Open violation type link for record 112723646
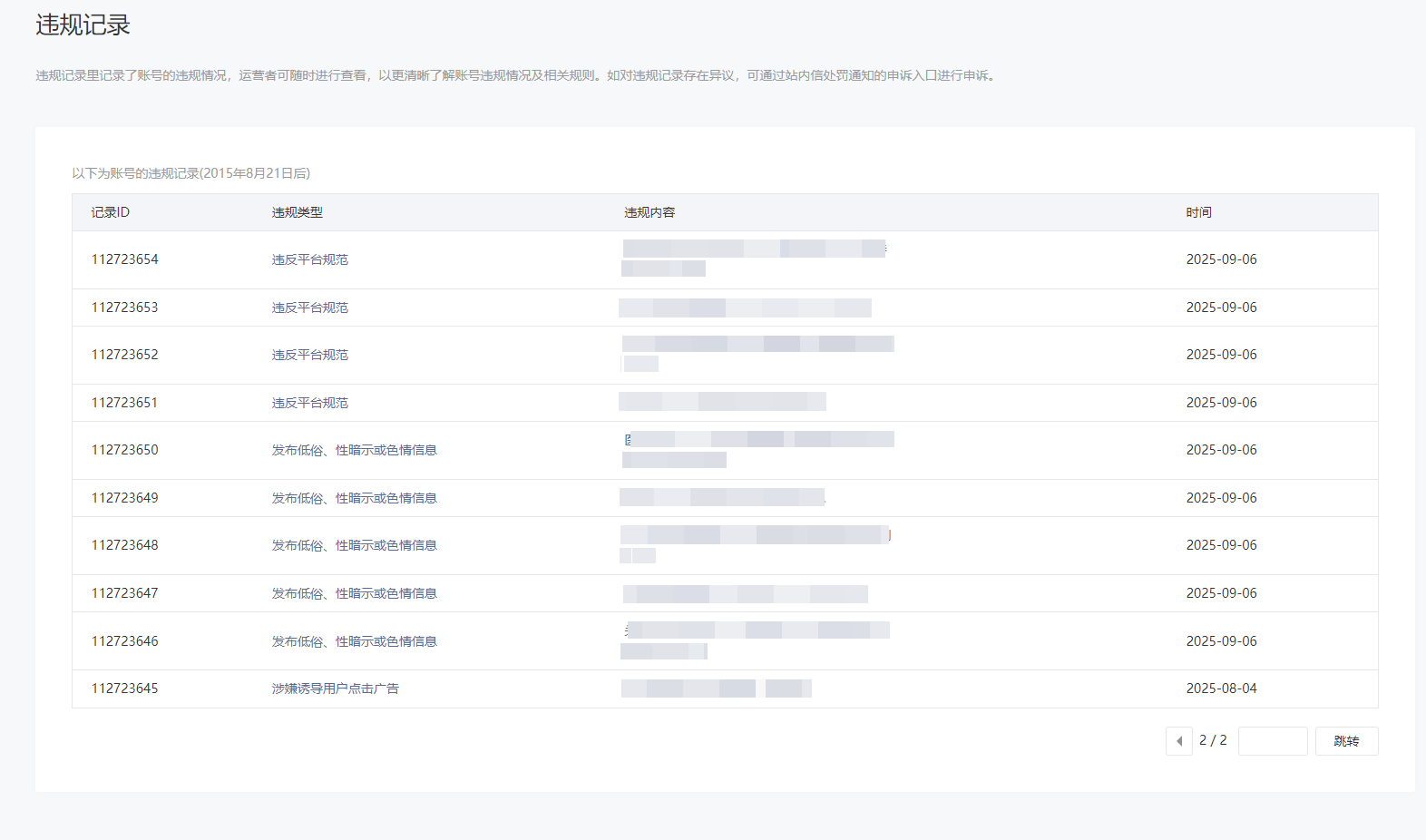The image size is (1426, 840). click(354, 641)
